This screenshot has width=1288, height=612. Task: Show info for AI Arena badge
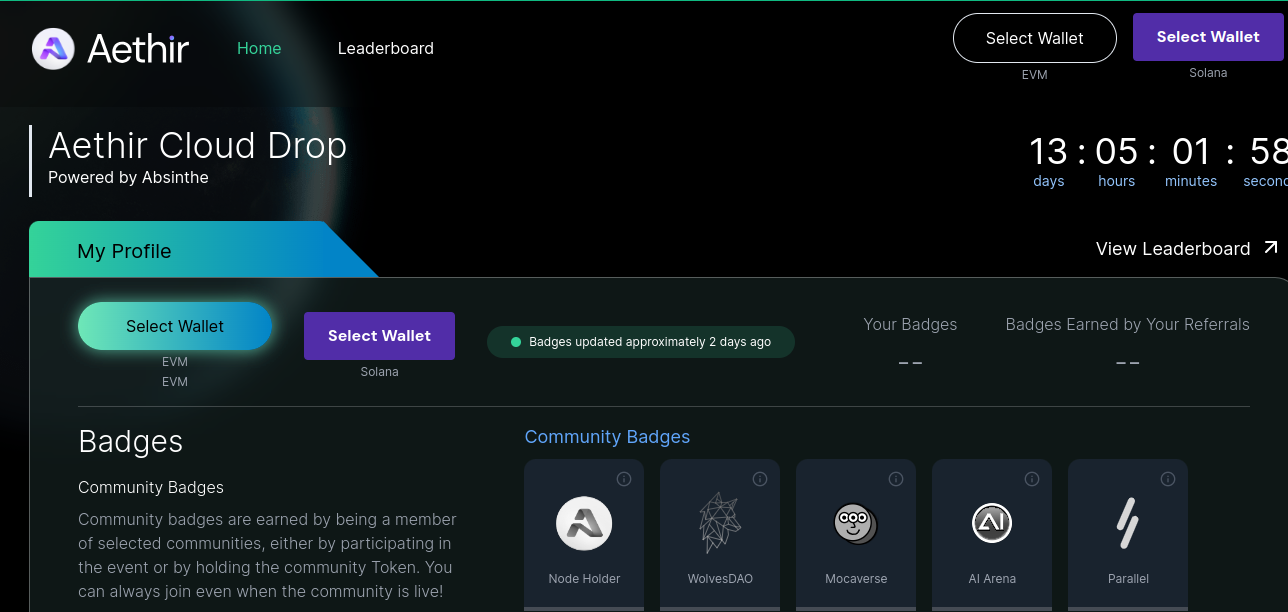click(1032, 479)
